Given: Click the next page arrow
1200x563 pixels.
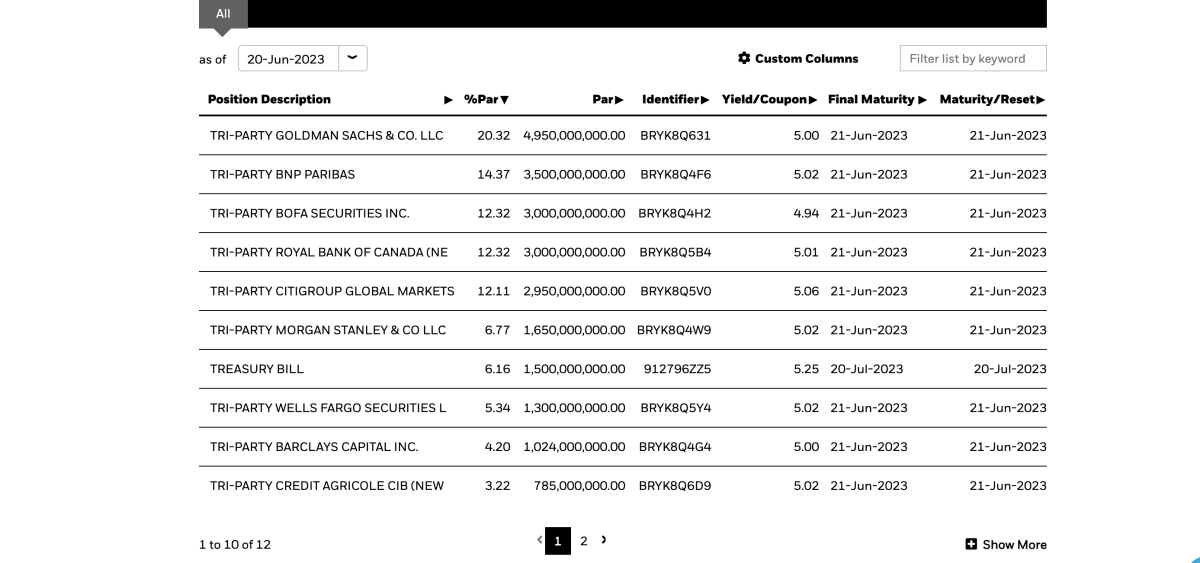Looking at the screenshot, I should point(604,540).
